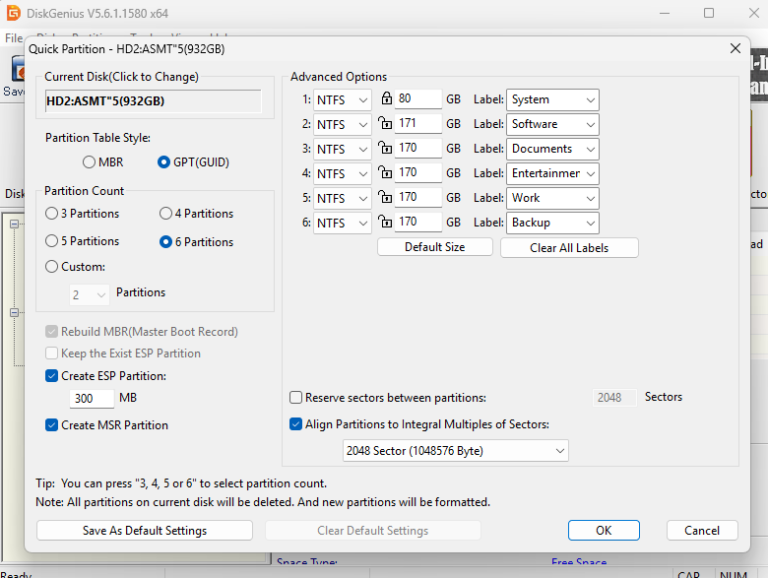Open the Entertainment label dropdown

tap(552, 173)
